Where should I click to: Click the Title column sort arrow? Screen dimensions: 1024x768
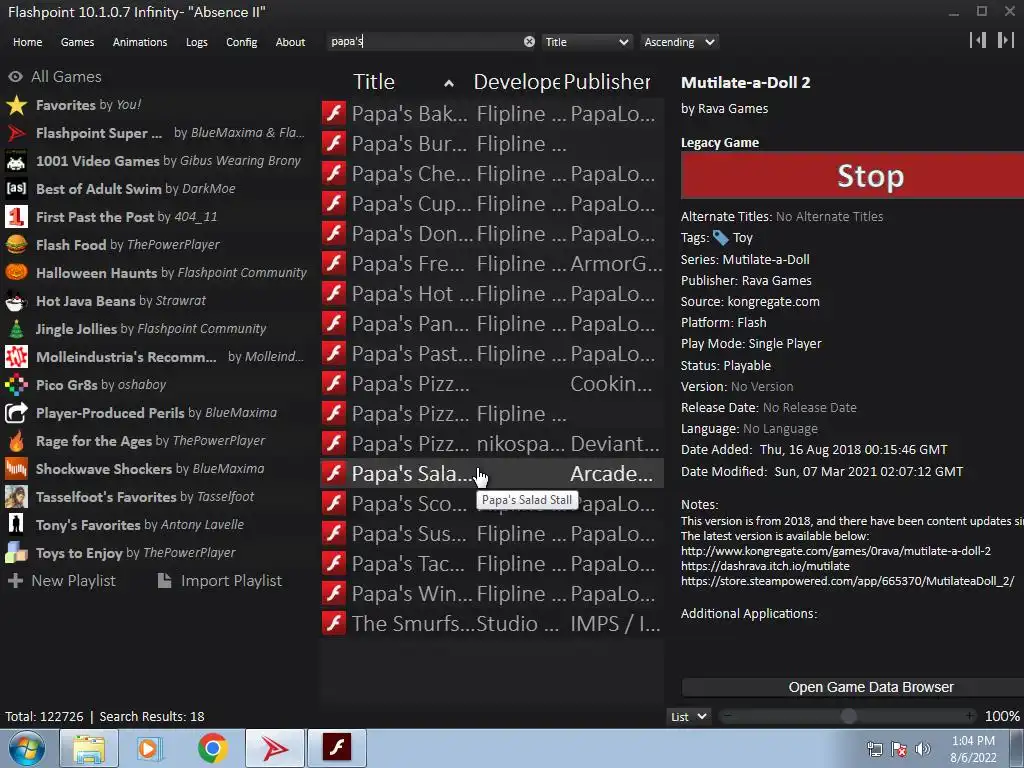tap(449, 84)
